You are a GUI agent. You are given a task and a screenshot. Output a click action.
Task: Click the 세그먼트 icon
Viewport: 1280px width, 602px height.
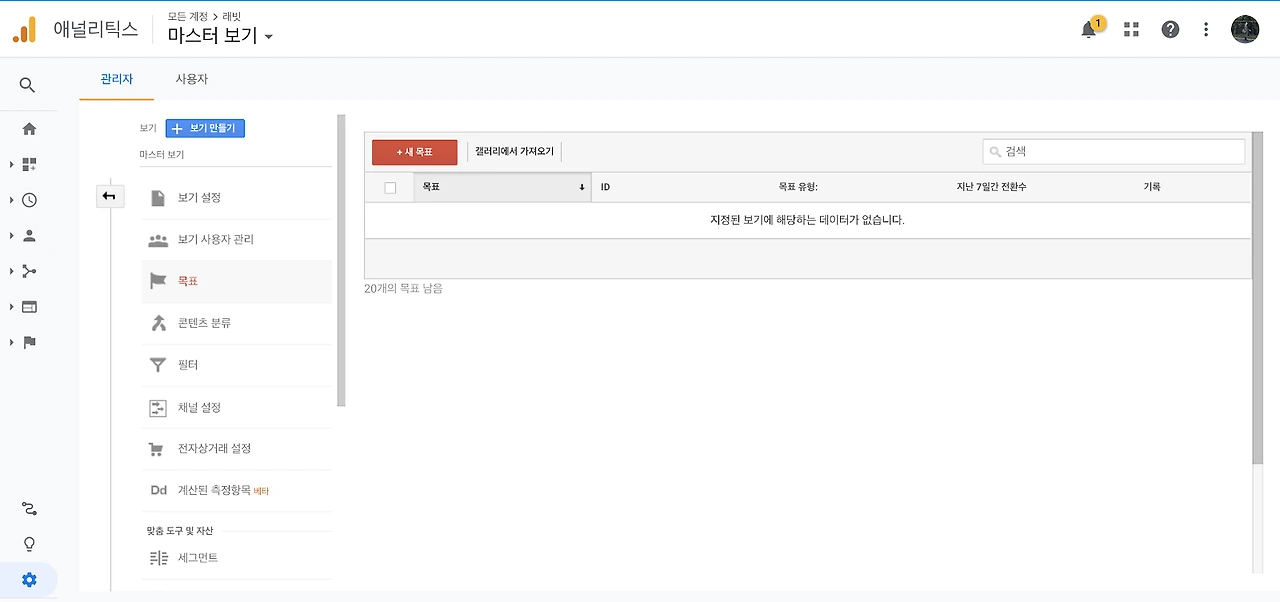pos(158,558)
